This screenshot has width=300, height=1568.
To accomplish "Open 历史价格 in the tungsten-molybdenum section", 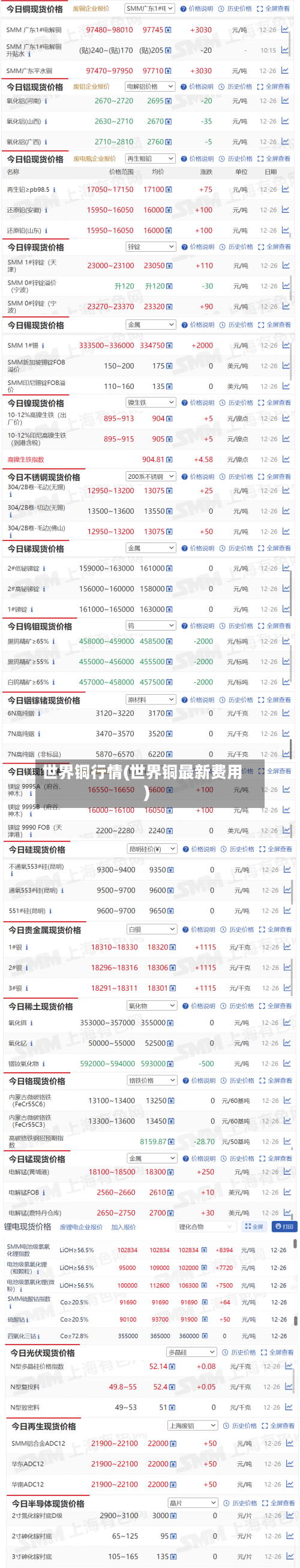I will [236, 626].
